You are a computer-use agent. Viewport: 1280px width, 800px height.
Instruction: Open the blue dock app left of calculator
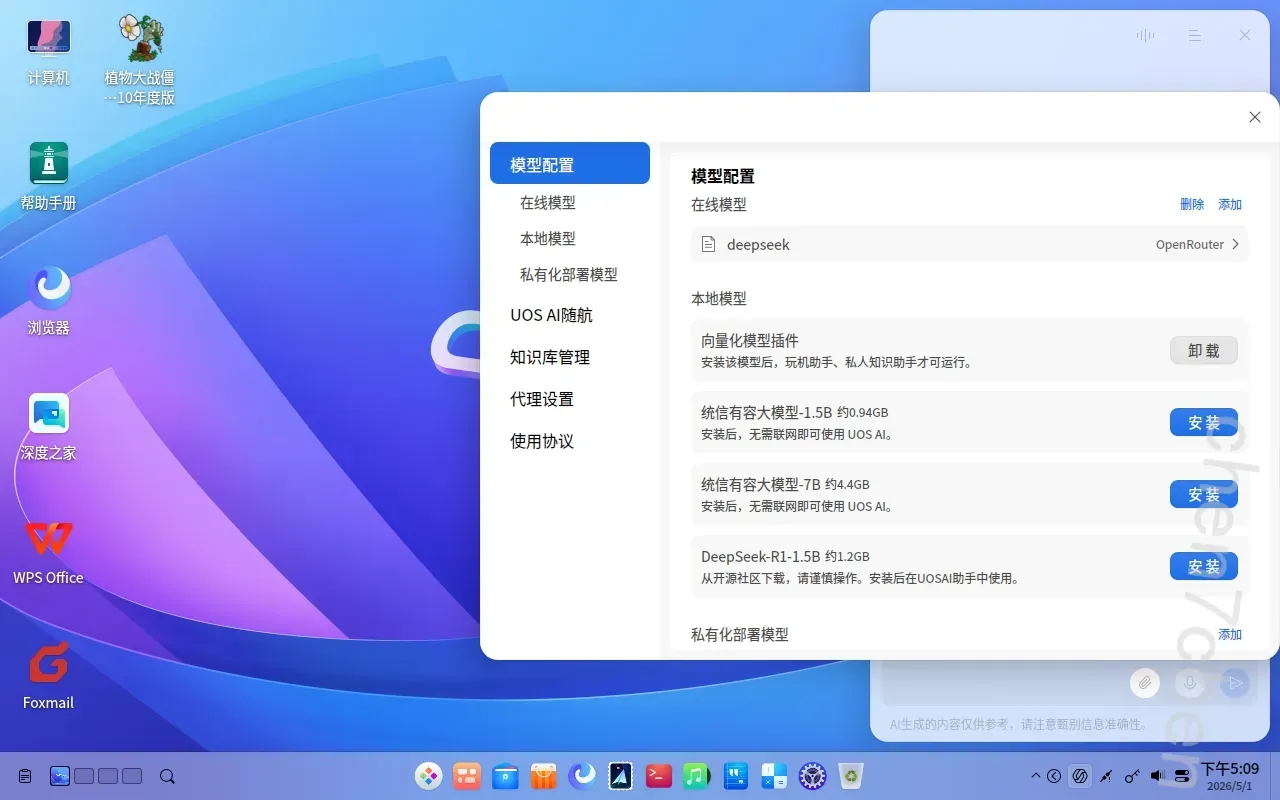(736, 776)
